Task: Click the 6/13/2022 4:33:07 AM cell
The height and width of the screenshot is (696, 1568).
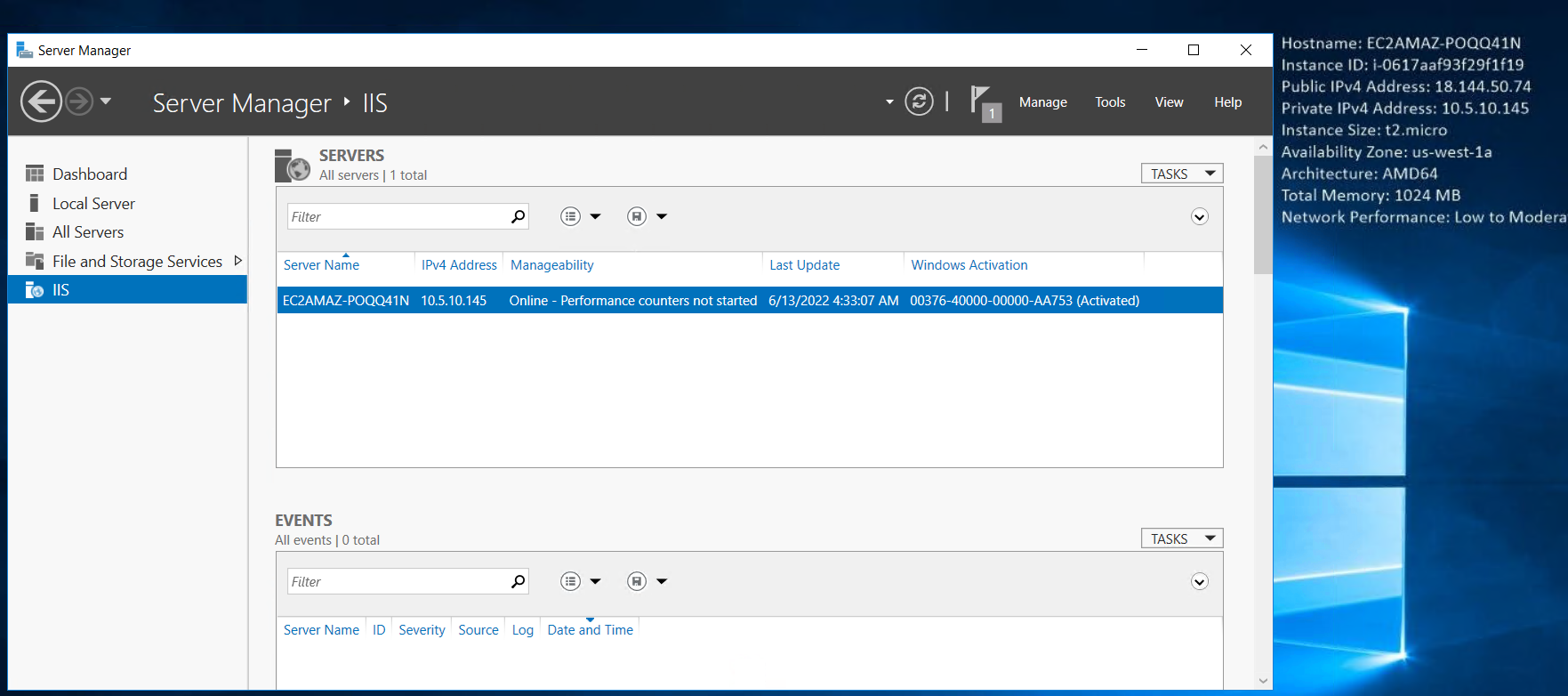Action: tap(833, 301)
